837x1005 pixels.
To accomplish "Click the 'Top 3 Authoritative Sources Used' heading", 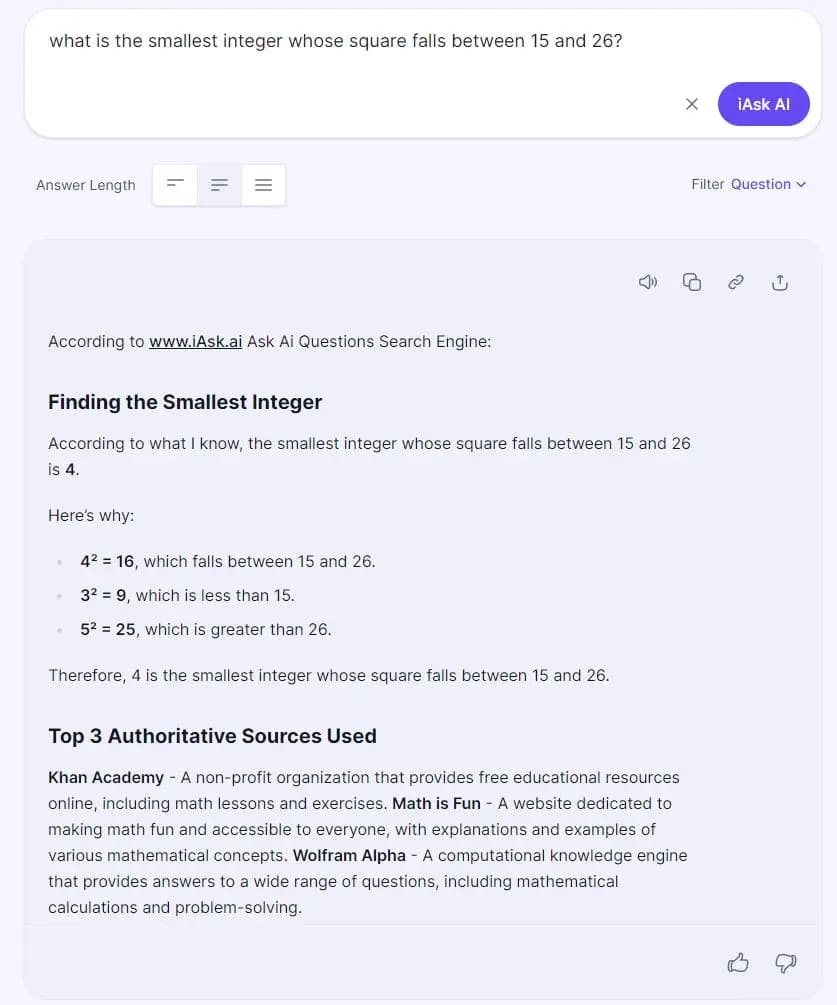I will click(x=212, y=736).
